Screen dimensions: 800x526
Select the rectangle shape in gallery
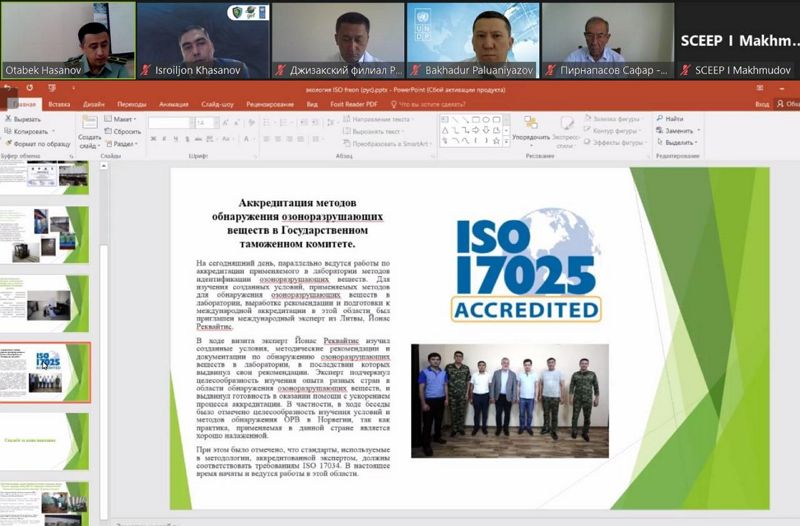pyautogui.click(x=476, y=120)
